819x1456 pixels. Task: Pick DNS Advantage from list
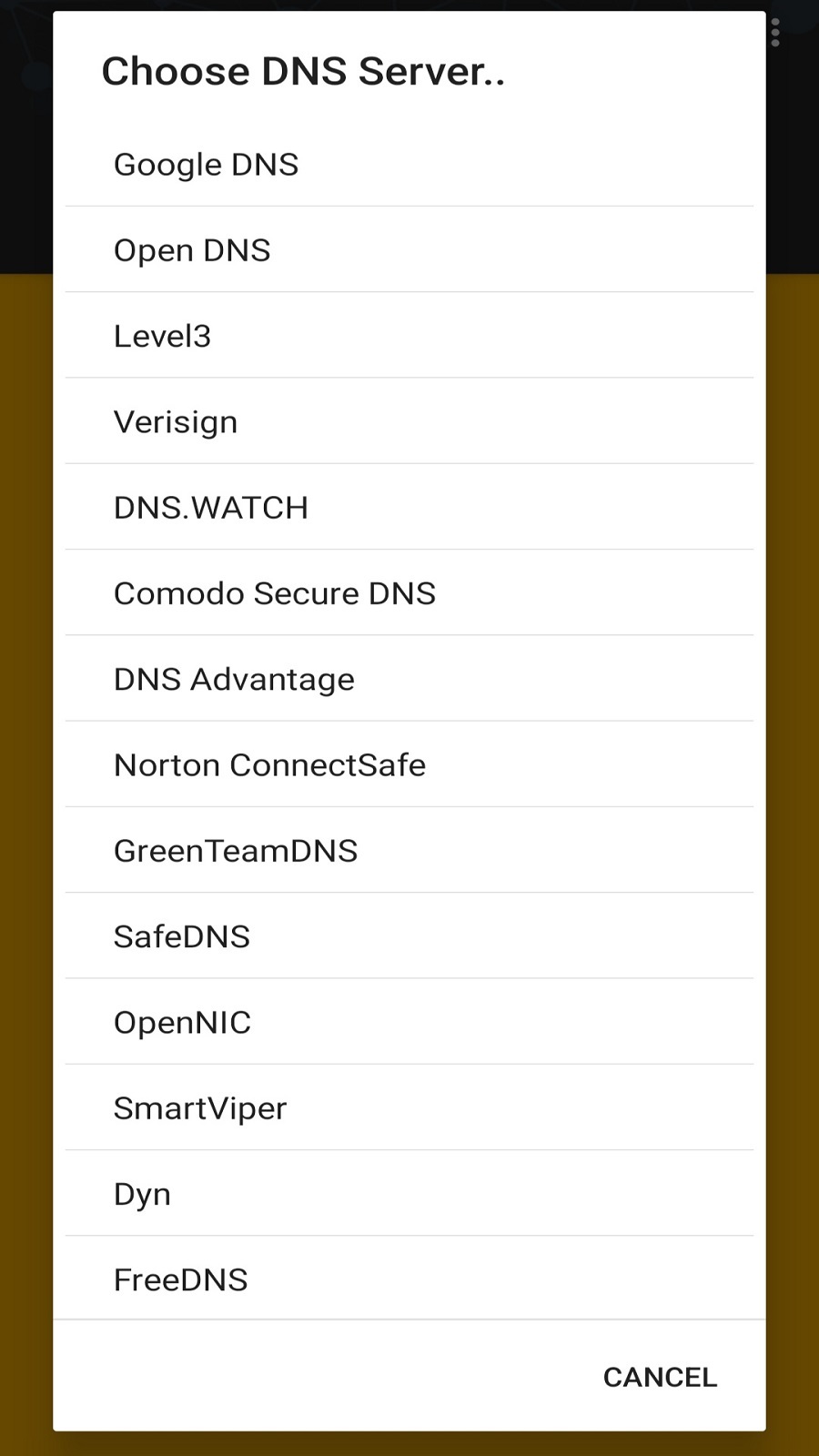pos(409,678)
